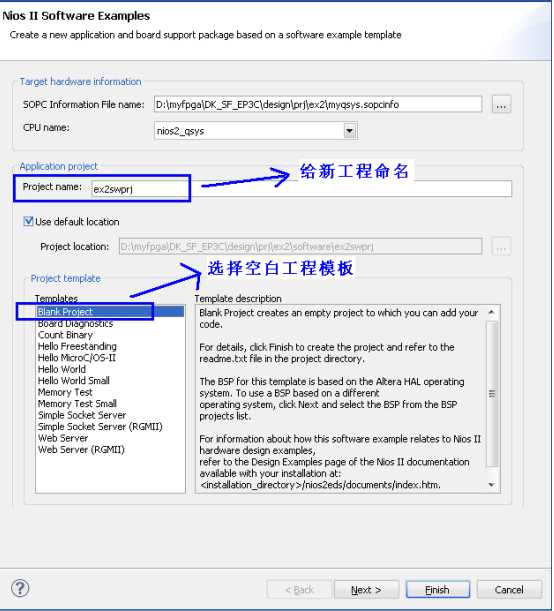Click the Finish button
Image resolution: width=554 pixels, height=611 pixels.
438,590
